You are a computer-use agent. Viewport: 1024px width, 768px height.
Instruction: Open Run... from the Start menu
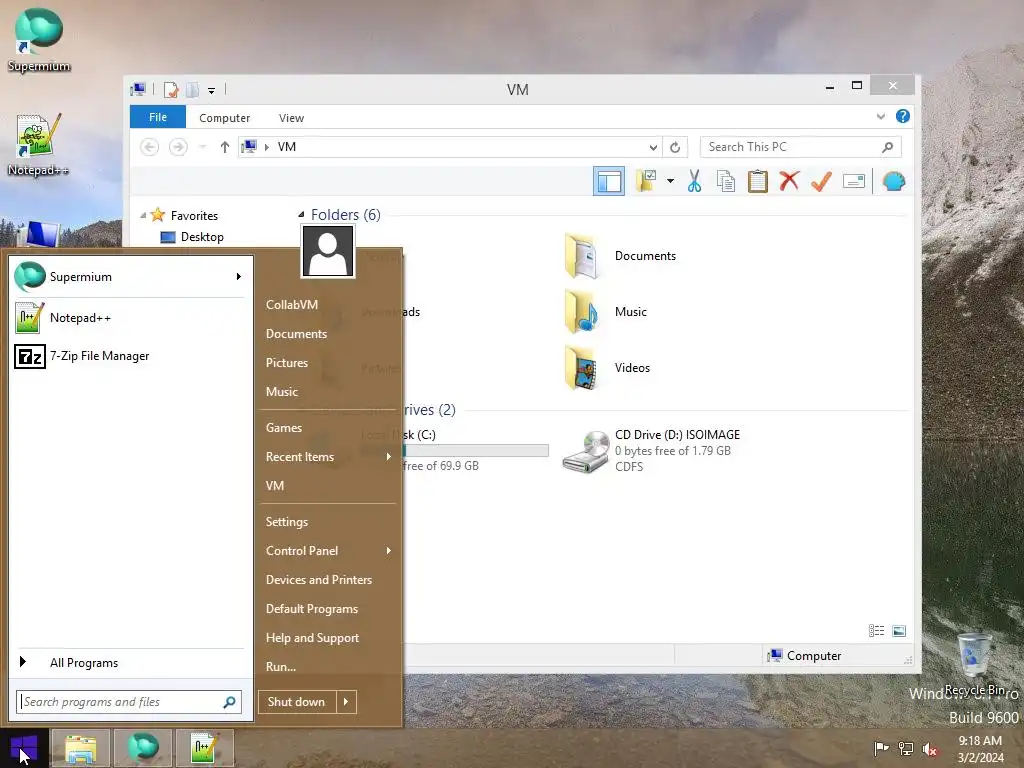click(x=281, y=667)
